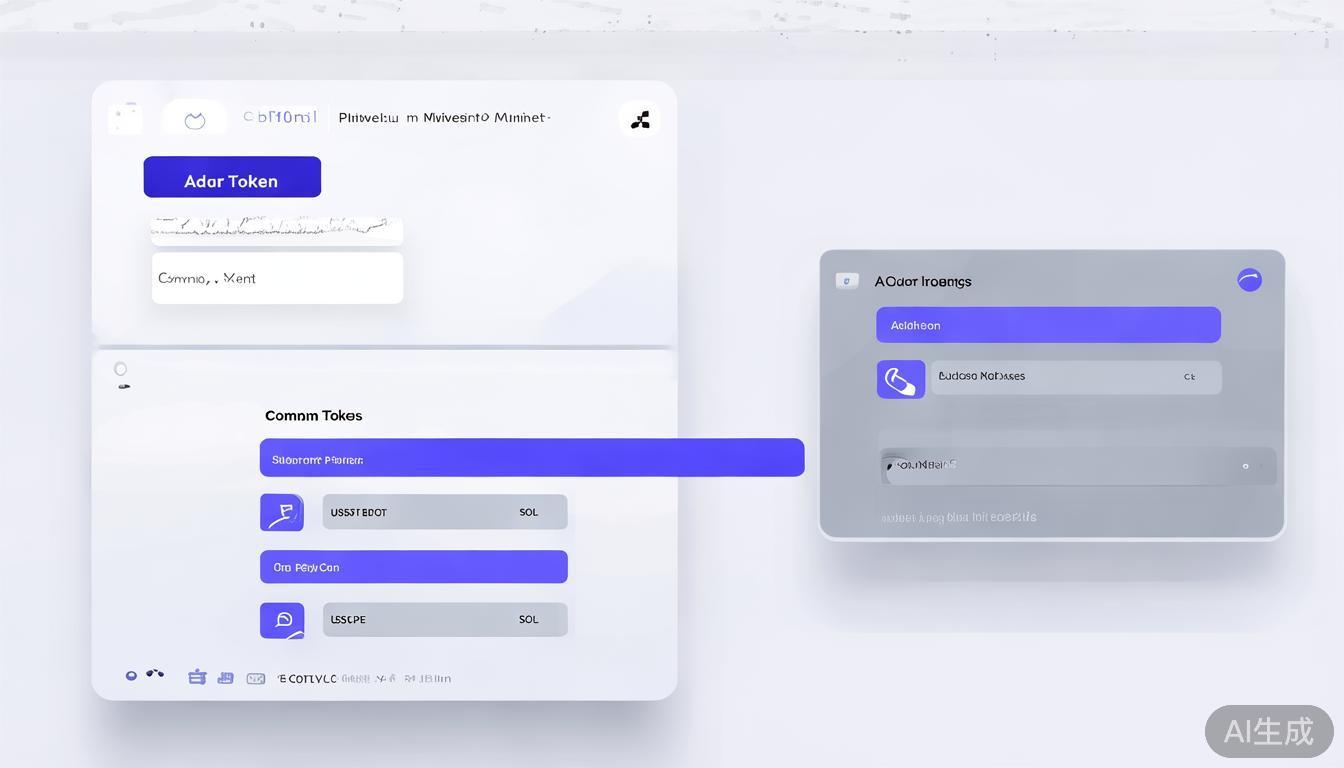Click the cat-shaped logo icon in header
The width and height of the screenshot is (1344, 768).
pos(195,120)
